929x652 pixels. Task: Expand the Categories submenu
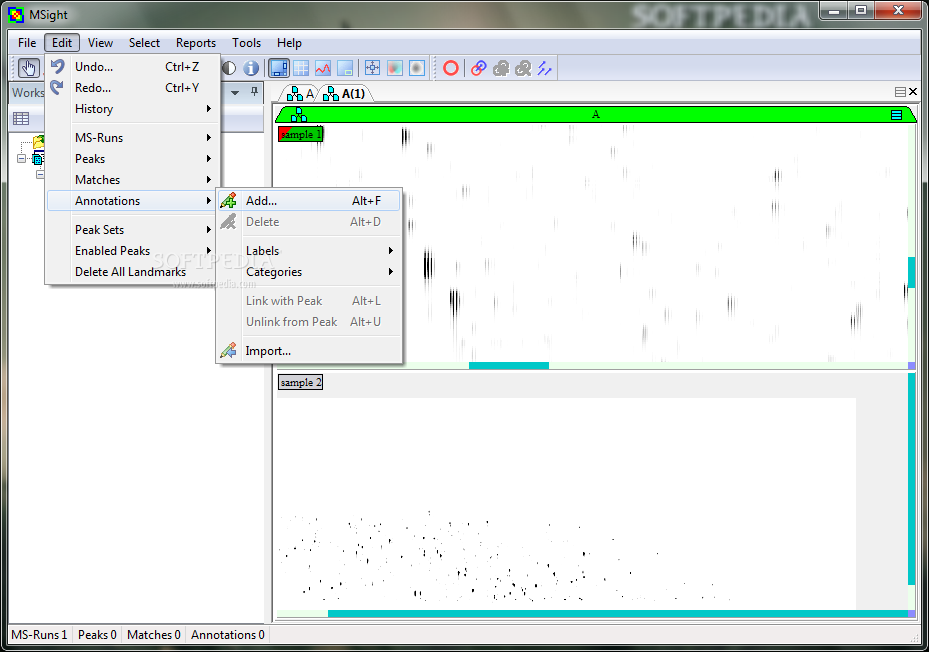tap(309, 271)
